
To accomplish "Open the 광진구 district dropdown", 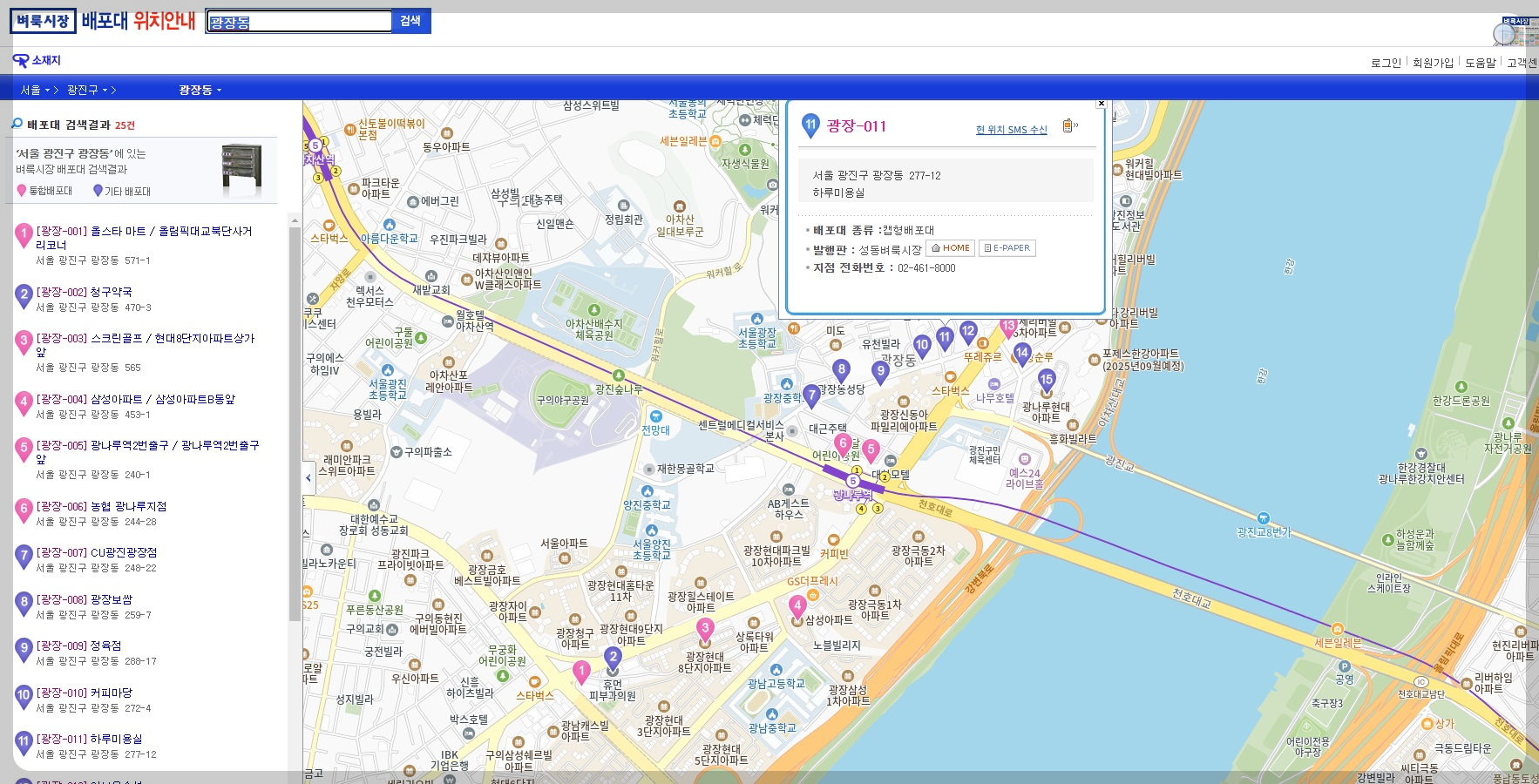I will [x=87, y=90].
